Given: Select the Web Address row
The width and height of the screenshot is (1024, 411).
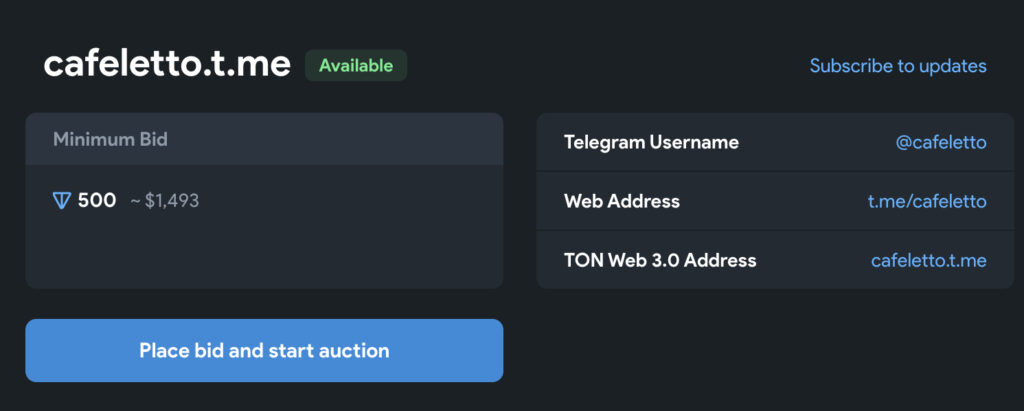Looking at the screenshot, I should (x=775, y=201).
